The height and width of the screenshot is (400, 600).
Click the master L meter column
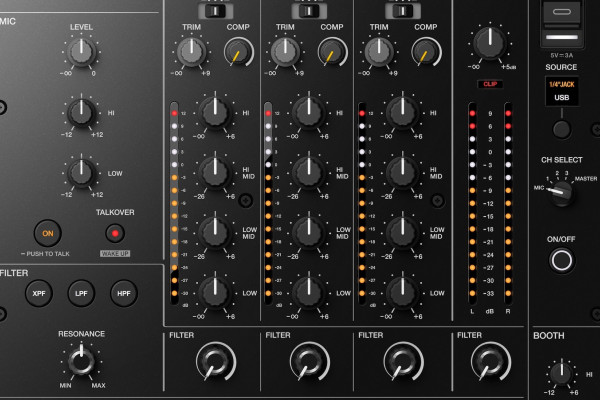[x=472, y=203]
